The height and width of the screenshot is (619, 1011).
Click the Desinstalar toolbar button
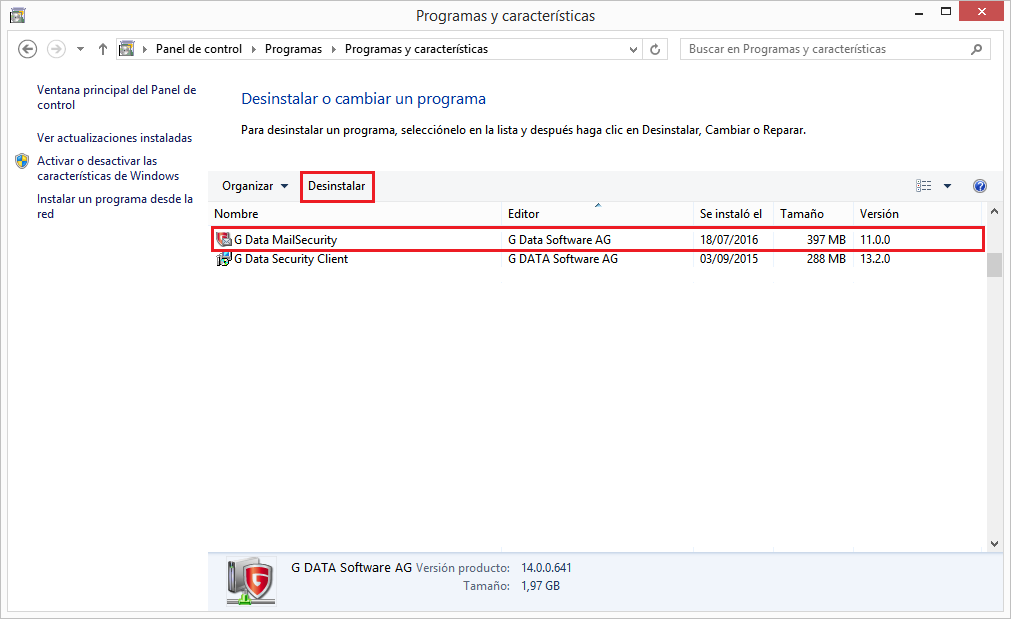click(x=337, y=186)
